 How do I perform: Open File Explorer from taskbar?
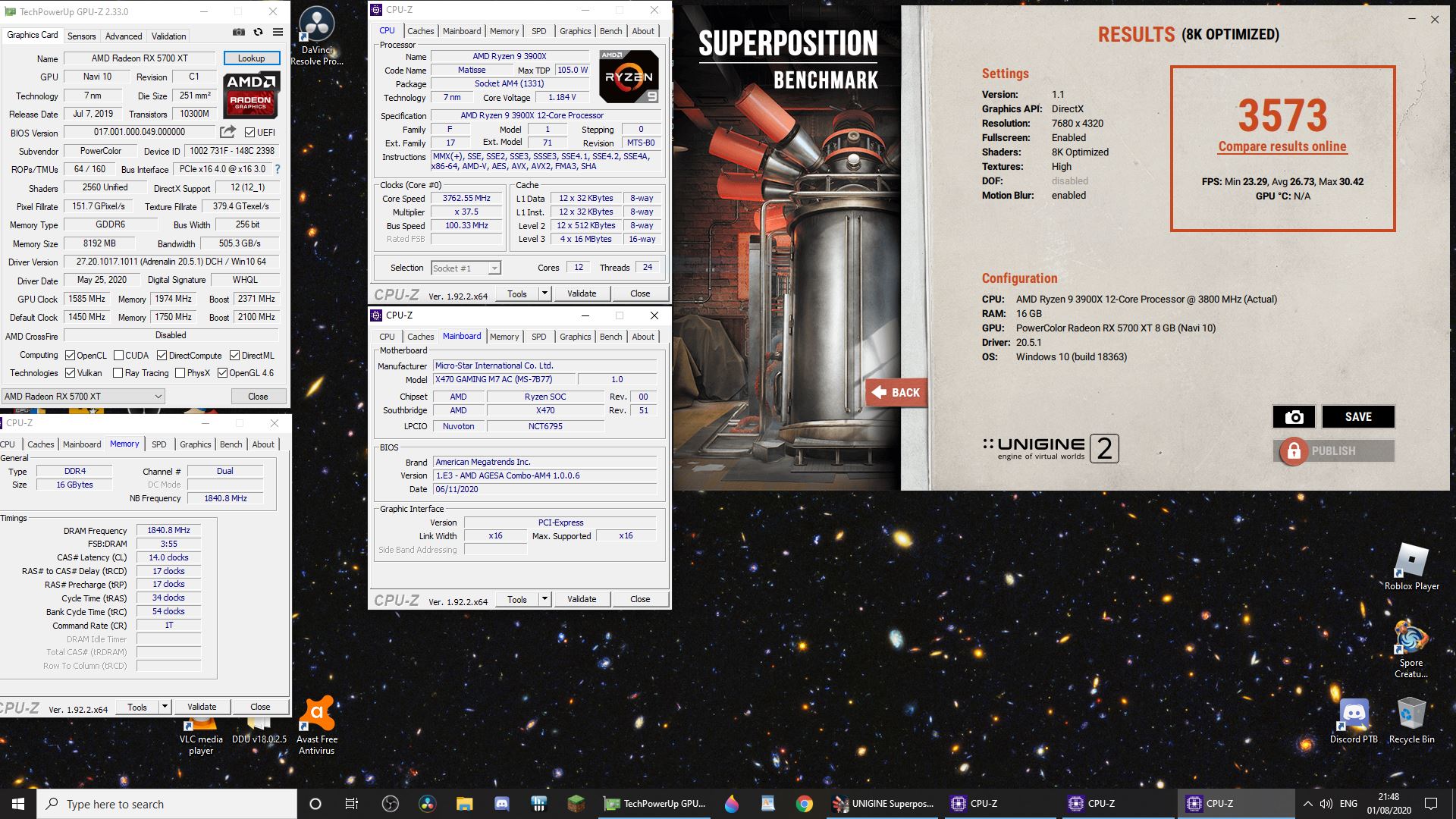[464, 804]
